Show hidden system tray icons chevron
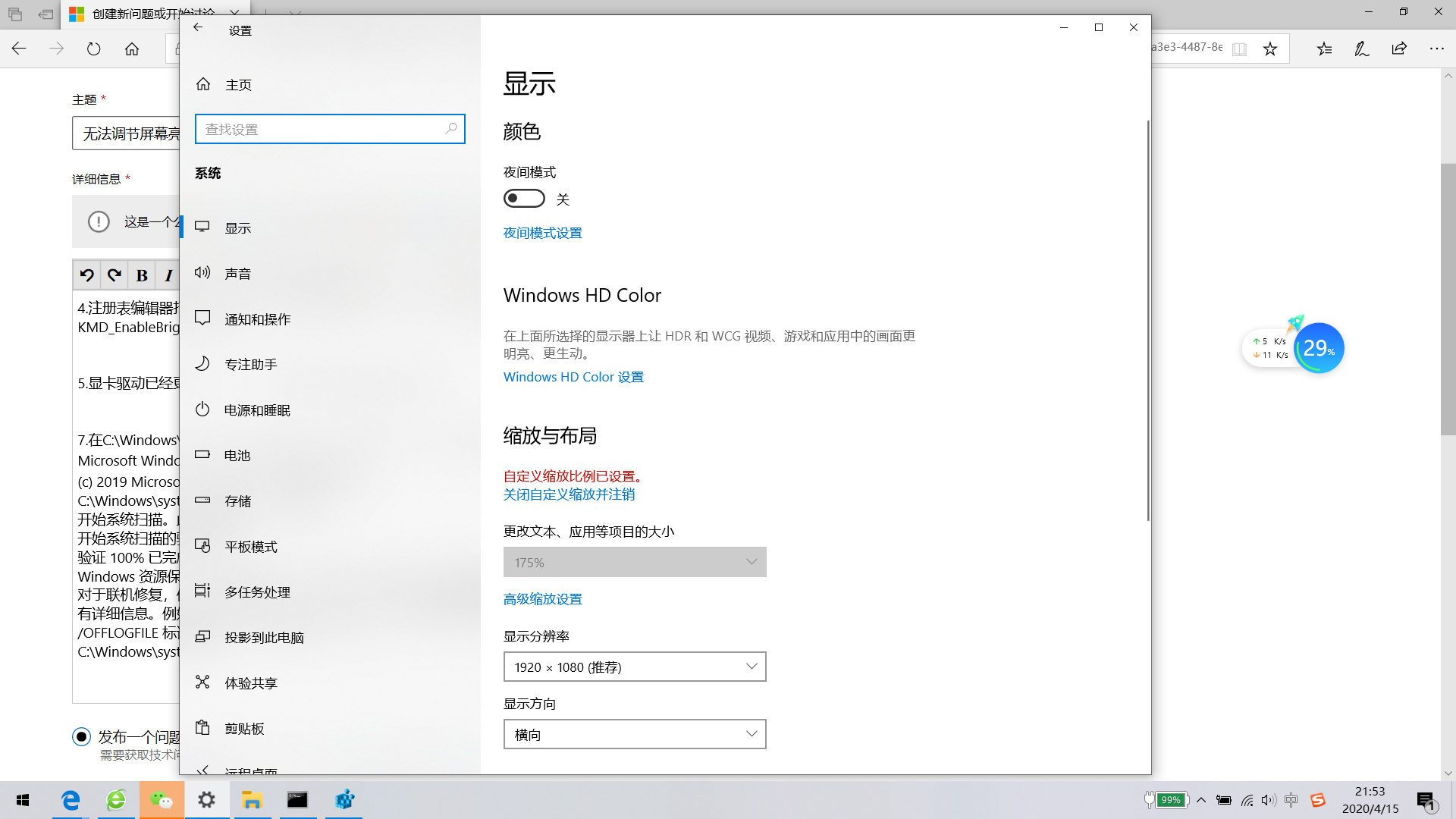The height and width of the screenshot is (819, 1456). coord(1201,800)
